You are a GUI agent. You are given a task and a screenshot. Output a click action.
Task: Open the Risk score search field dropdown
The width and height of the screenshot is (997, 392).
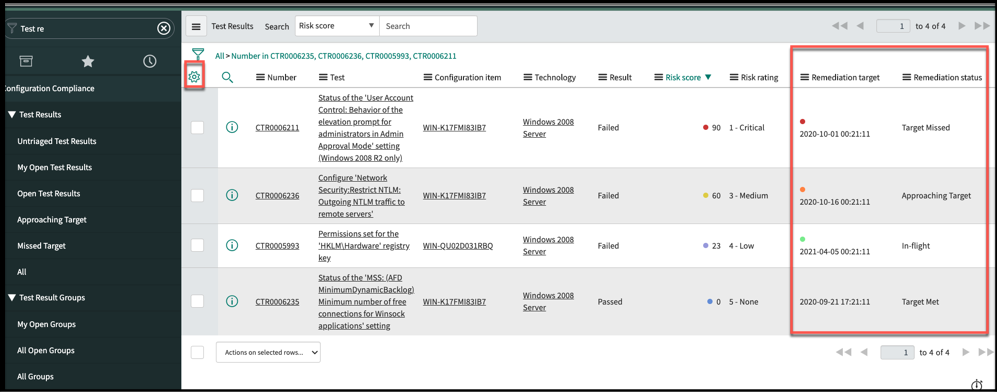[x=337, y=26]
